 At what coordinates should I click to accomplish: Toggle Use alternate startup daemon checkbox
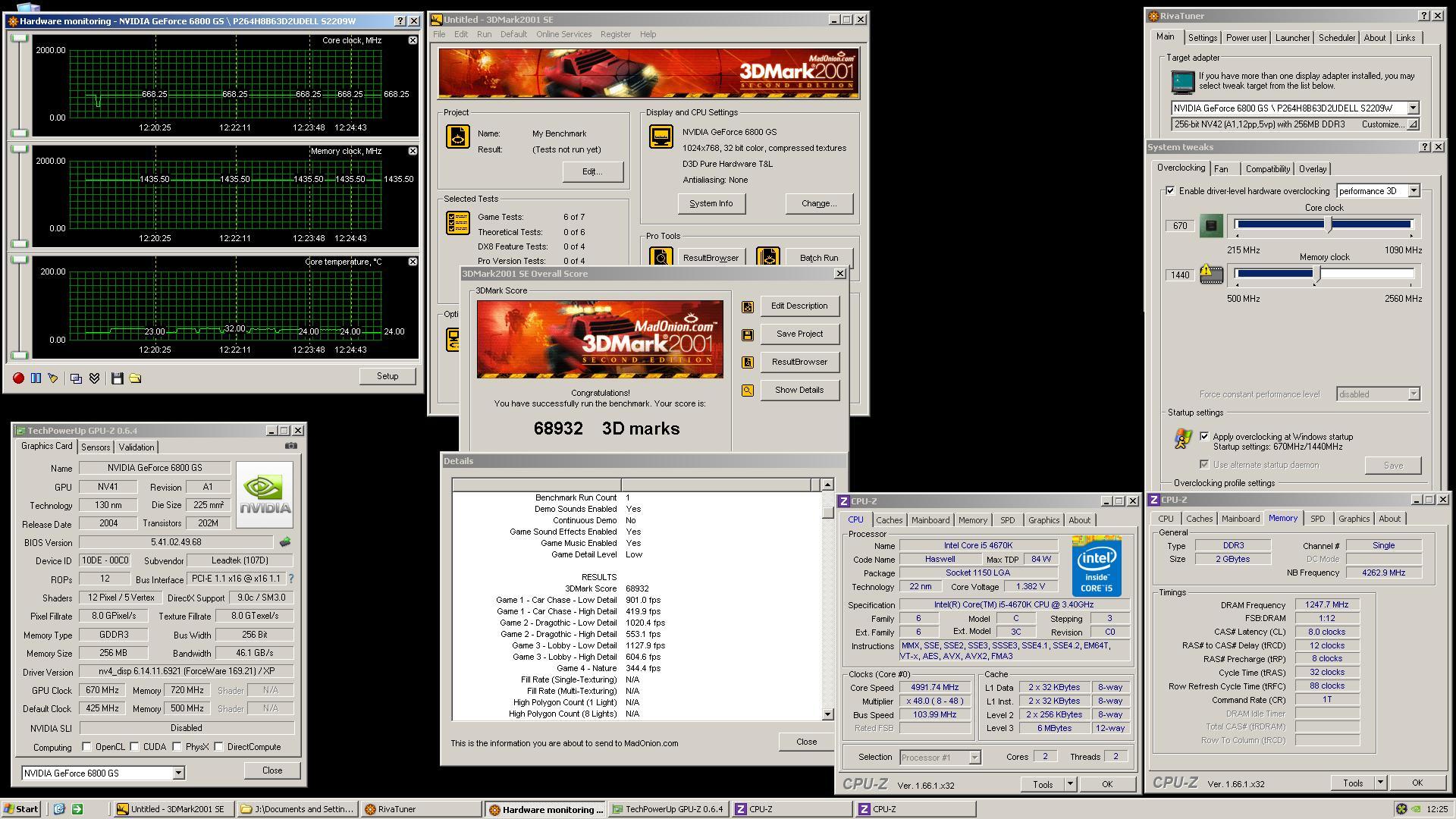click(1204, 464)
